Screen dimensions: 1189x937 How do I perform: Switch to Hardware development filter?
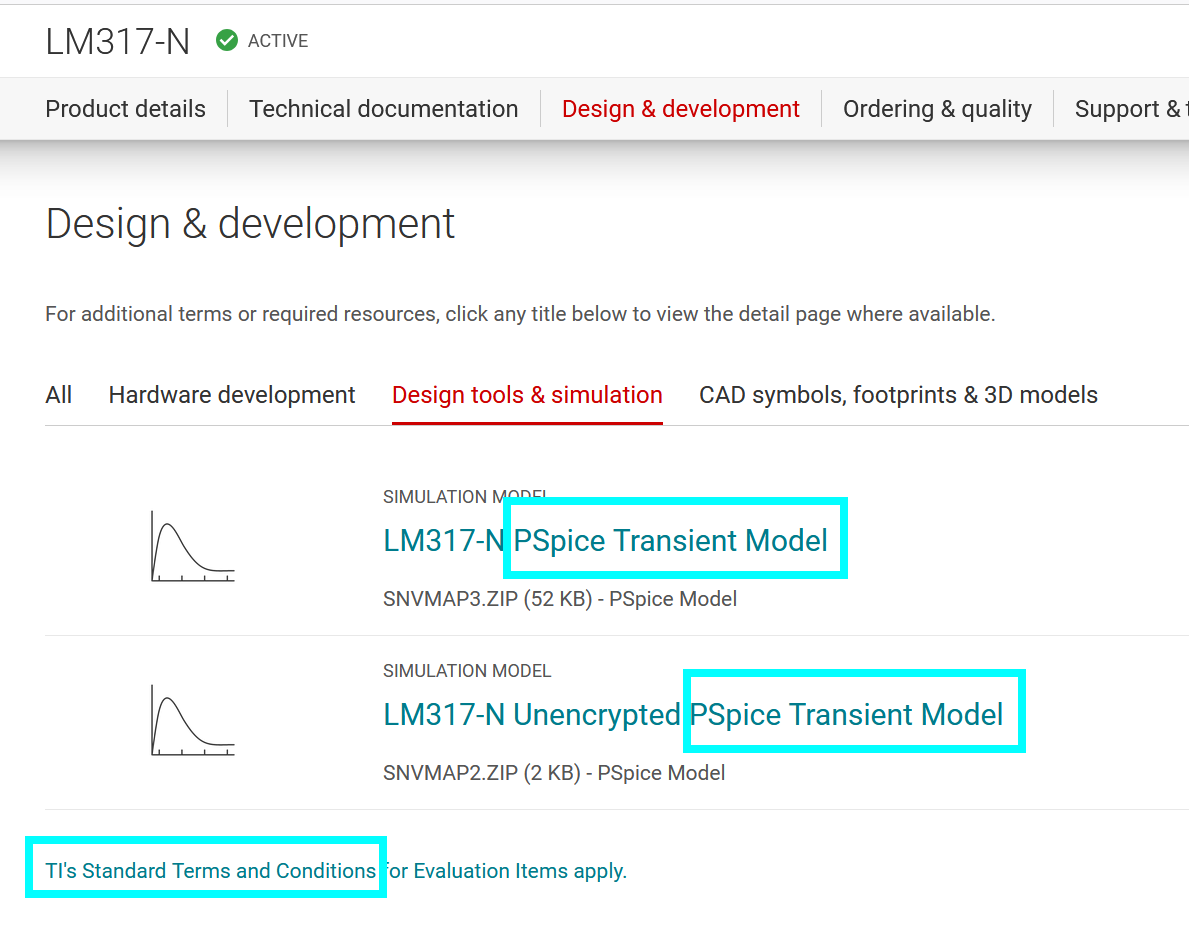click(232, 395)
